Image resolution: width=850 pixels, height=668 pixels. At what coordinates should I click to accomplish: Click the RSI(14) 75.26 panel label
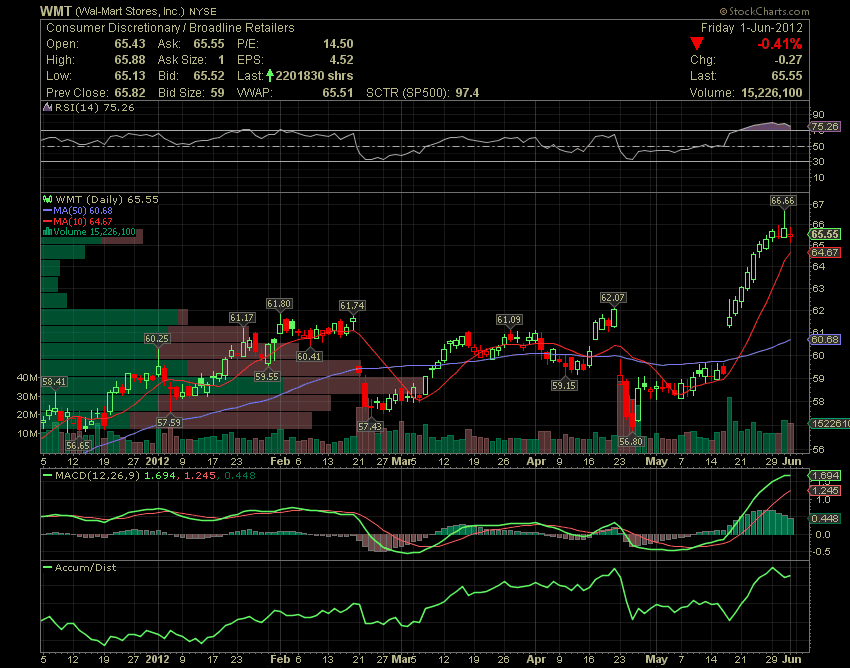tap(94, 107)
